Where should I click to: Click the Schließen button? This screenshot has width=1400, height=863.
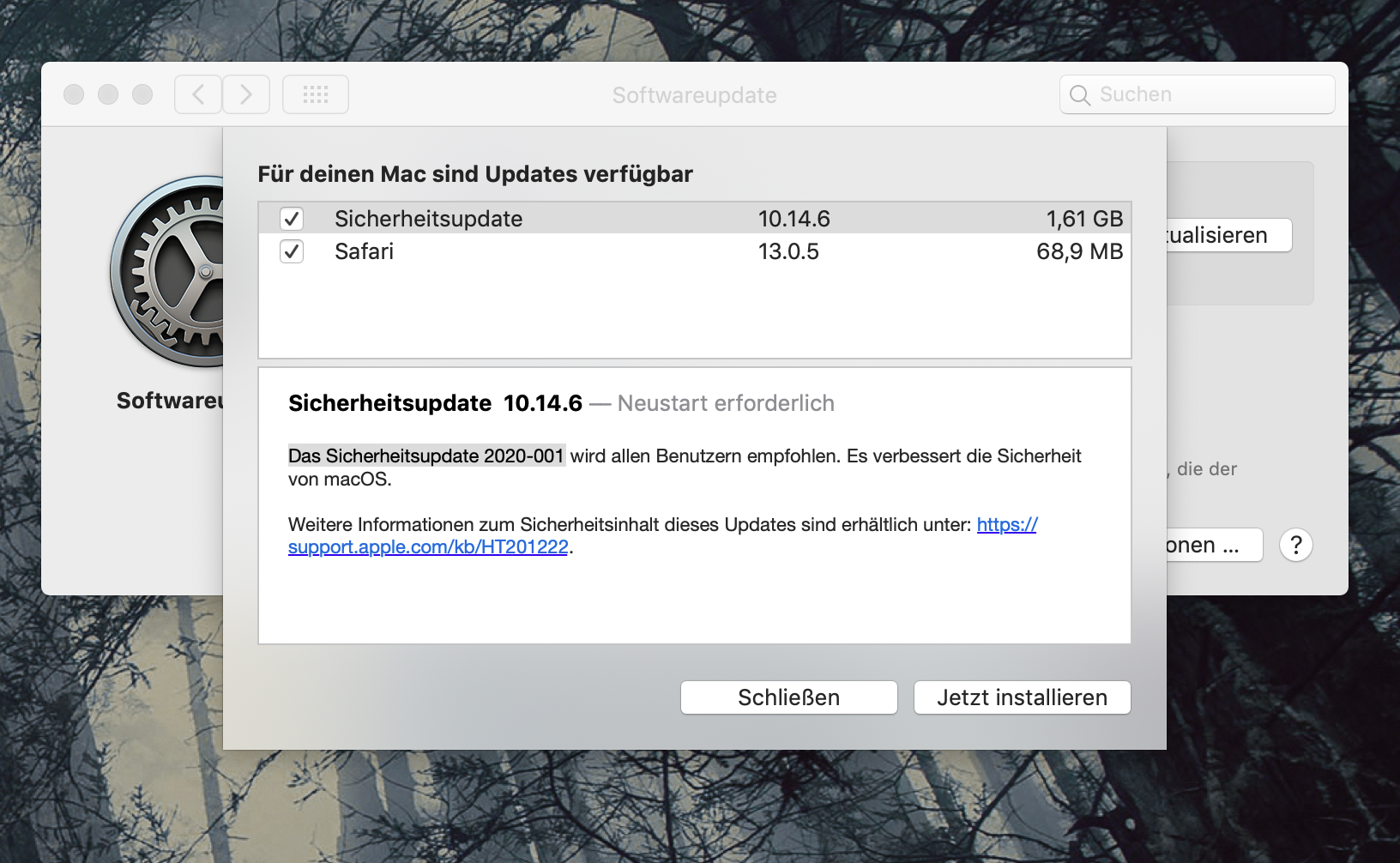789,697
